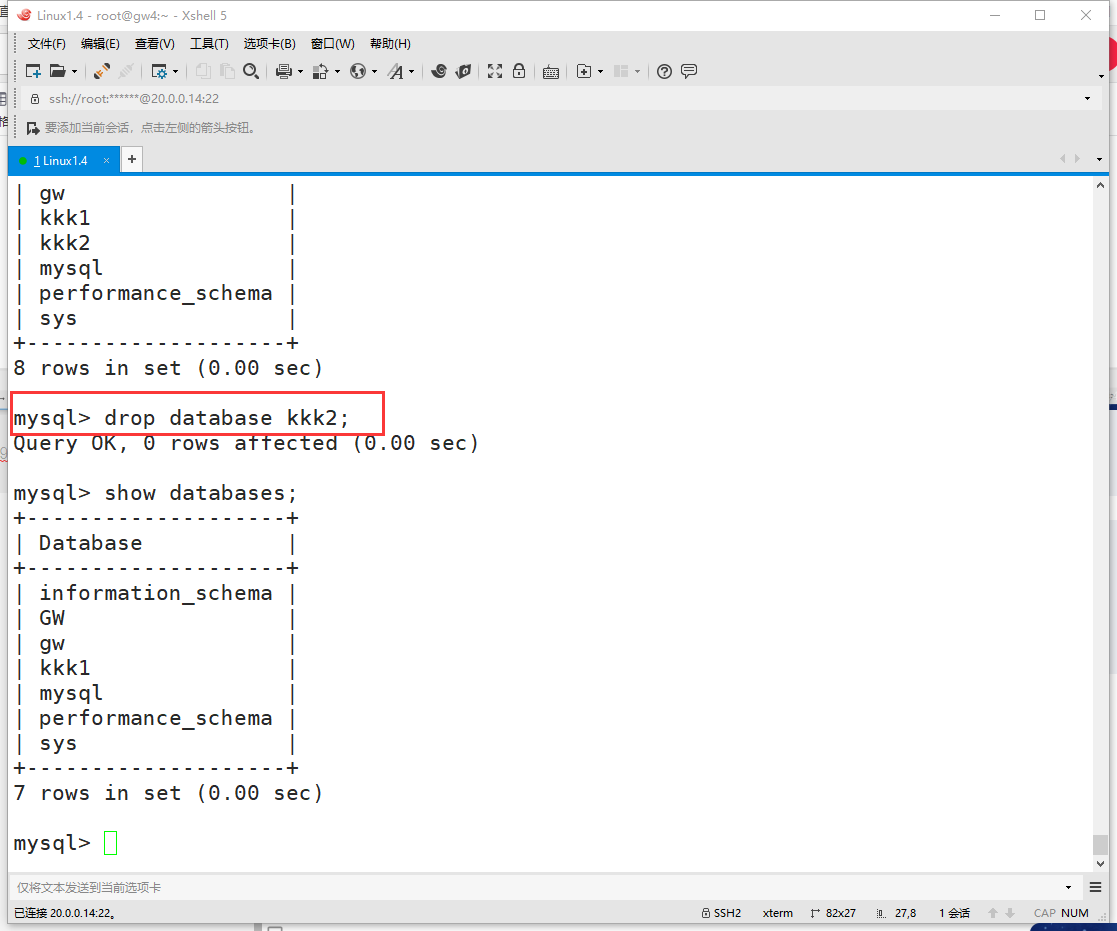Open the toolbar options overflow arrow
Image resolution: width=1117 pixels, height=931 pixels.
[x=1101, y=76]
